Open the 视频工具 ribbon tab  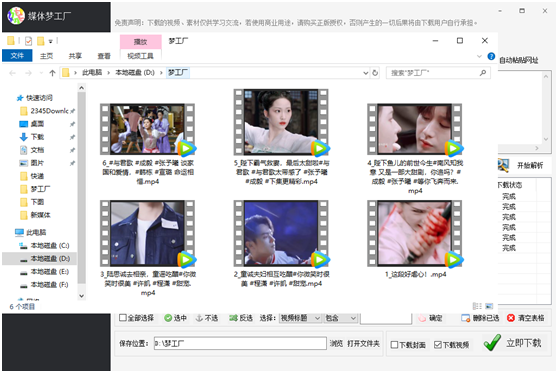point(140,56)
